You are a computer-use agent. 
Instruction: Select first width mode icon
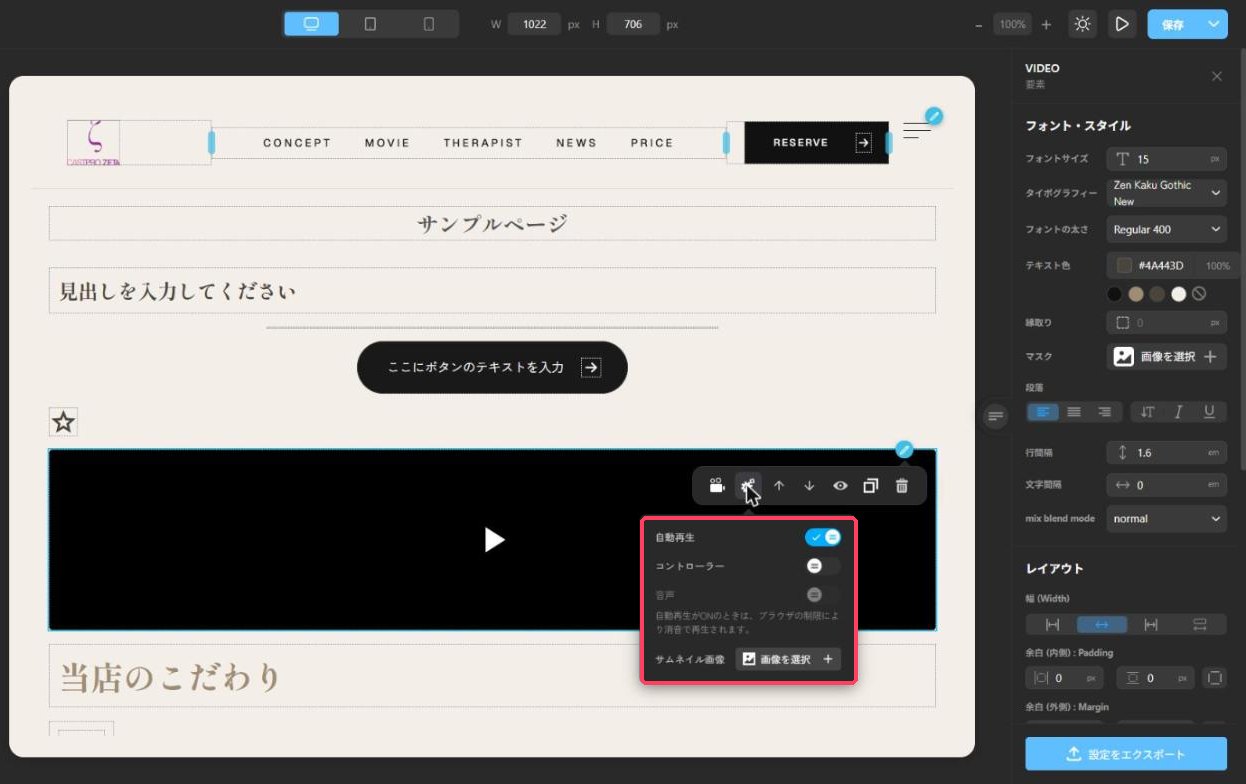[x=1052, y=624]
